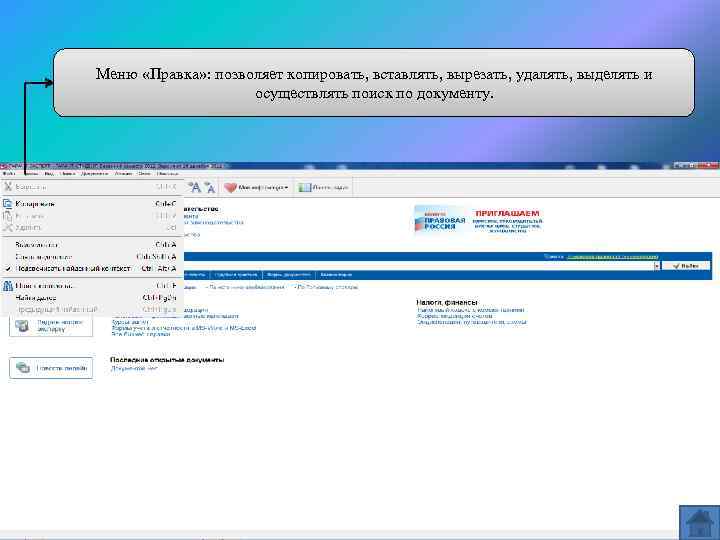Open link about MS-Word and MS-Excel forms
Image resolution: width=720 pixels, height=540 pixels.
click(x=184, y=328)
